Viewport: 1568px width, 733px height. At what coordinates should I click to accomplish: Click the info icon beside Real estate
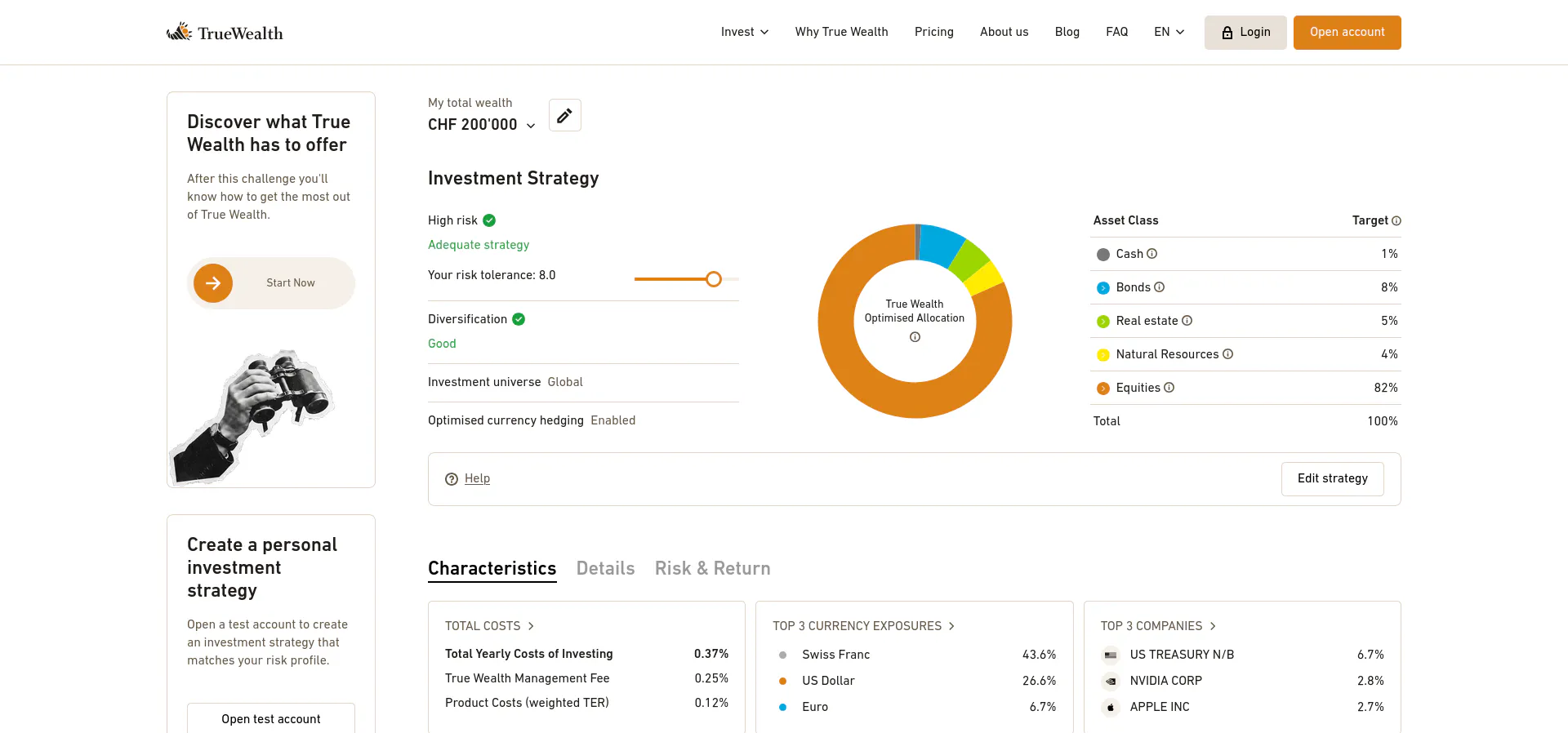coord(1187,321)
